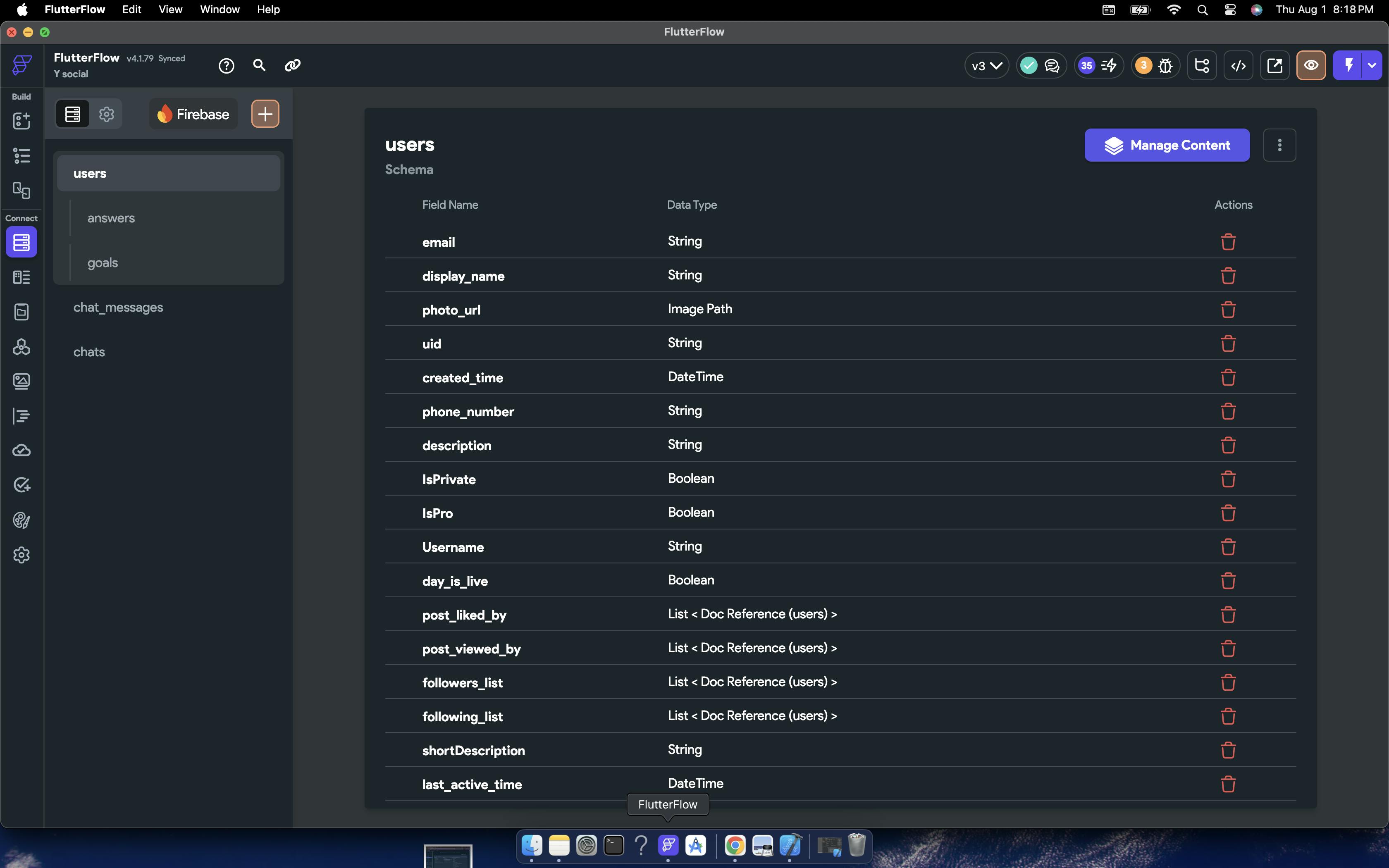Click the Widget Palette add icon under Build

[21, 121]
